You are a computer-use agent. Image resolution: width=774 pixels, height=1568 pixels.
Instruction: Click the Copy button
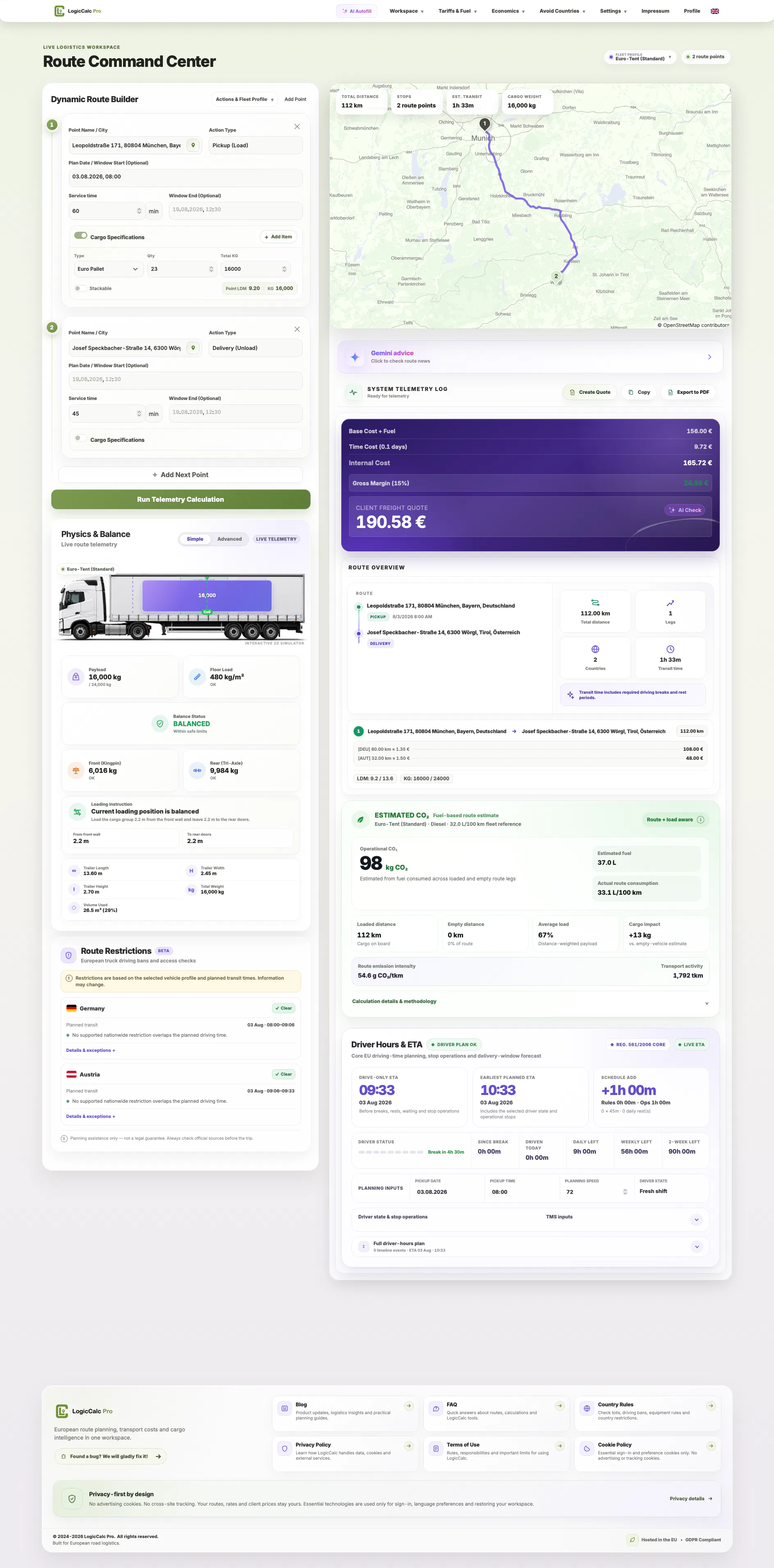[639, 392]
